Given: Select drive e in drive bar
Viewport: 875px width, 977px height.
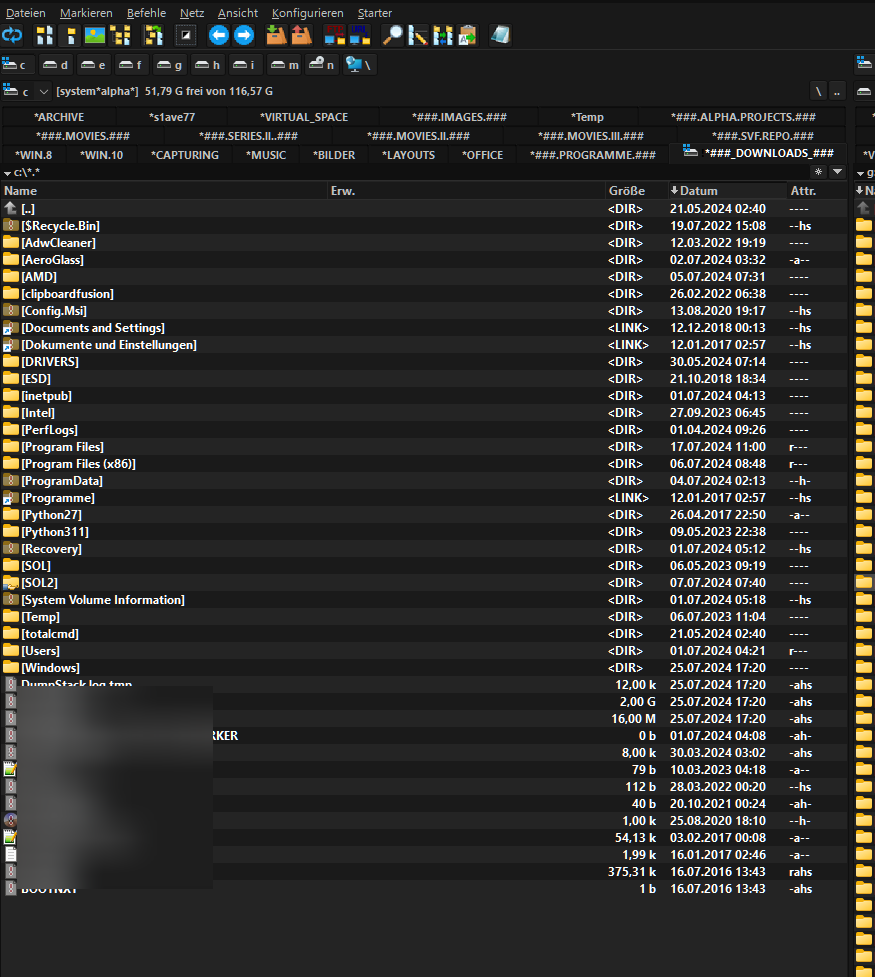Looking at the screenshot, I should (x=93, y=65).
